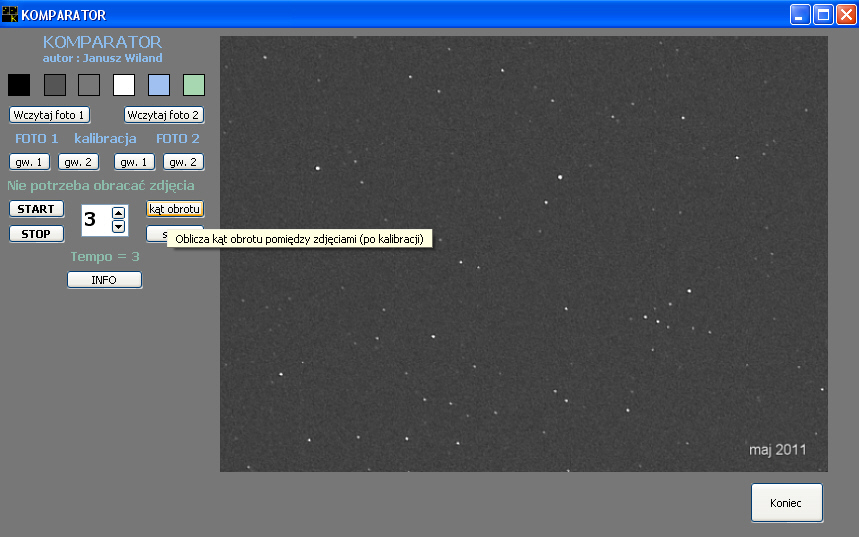Click gw. 1 under FOTO 1
Viewport: 859px width, 537px height.
[30, 162]
